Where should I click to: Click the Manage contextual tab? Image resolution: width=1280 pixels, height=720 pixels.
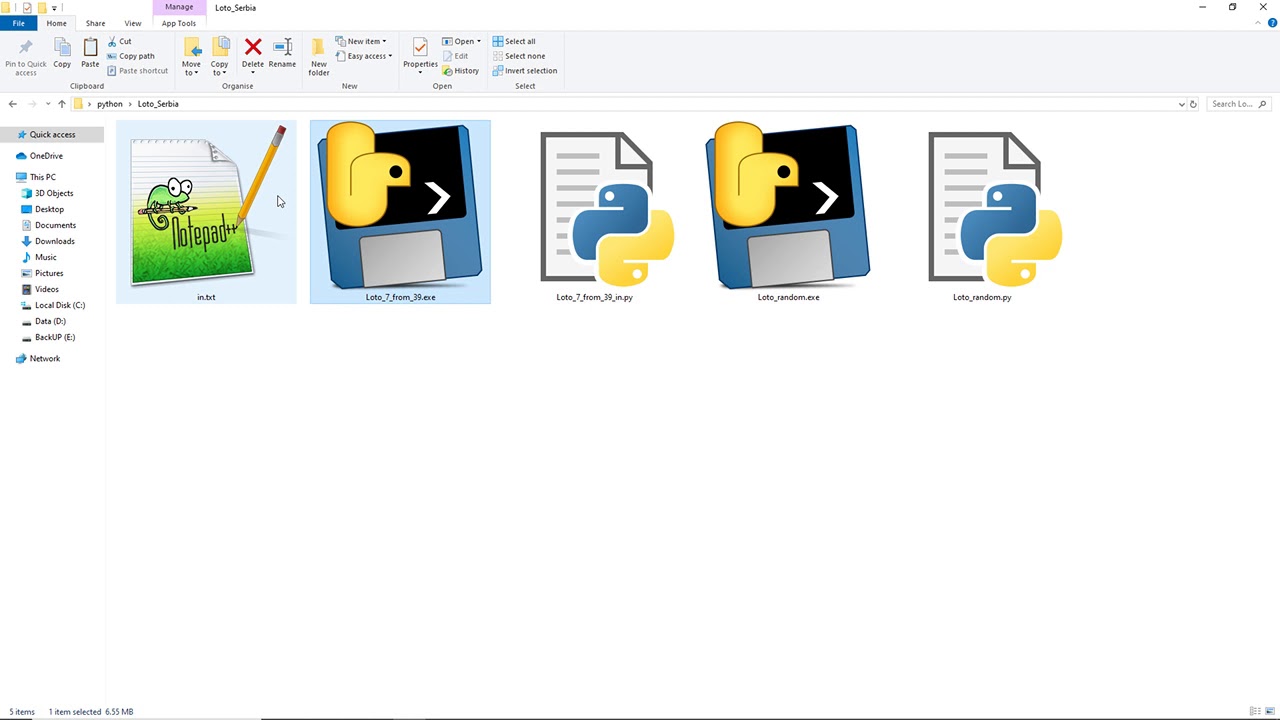click(x=179, y=7)
